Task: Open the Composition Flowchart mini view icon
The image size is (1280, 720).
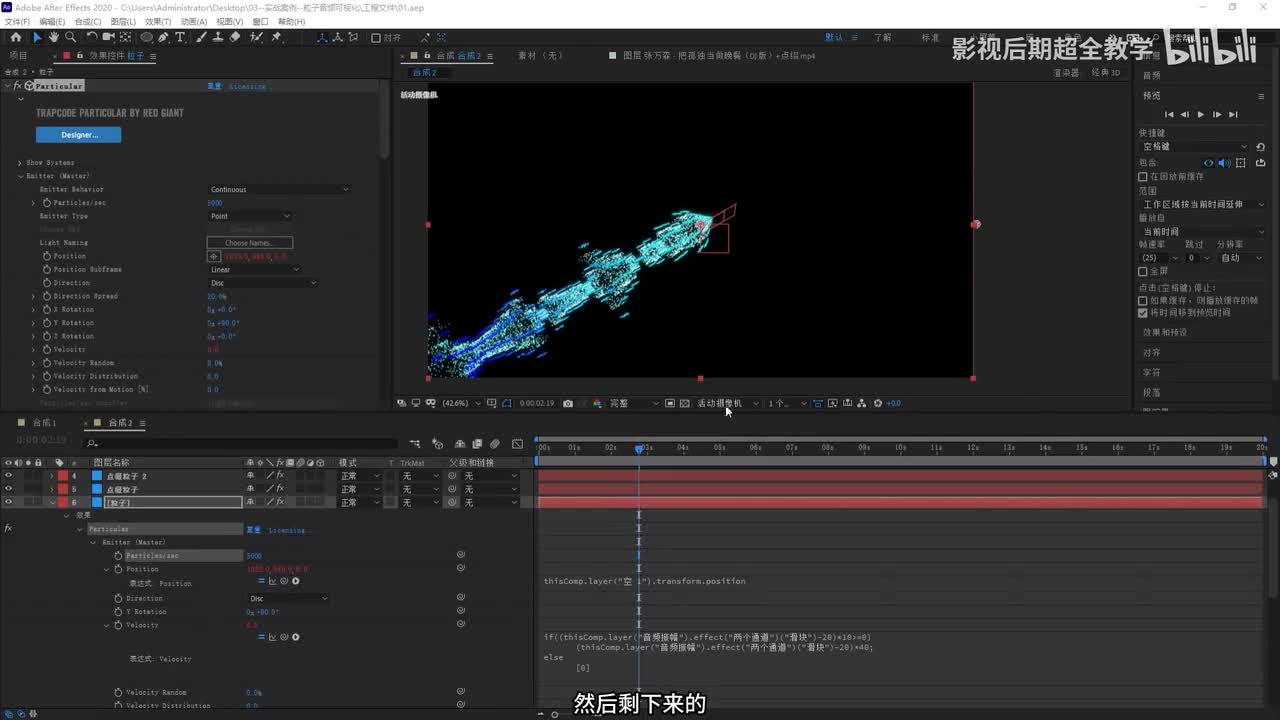Action: (x=415, y=443)
